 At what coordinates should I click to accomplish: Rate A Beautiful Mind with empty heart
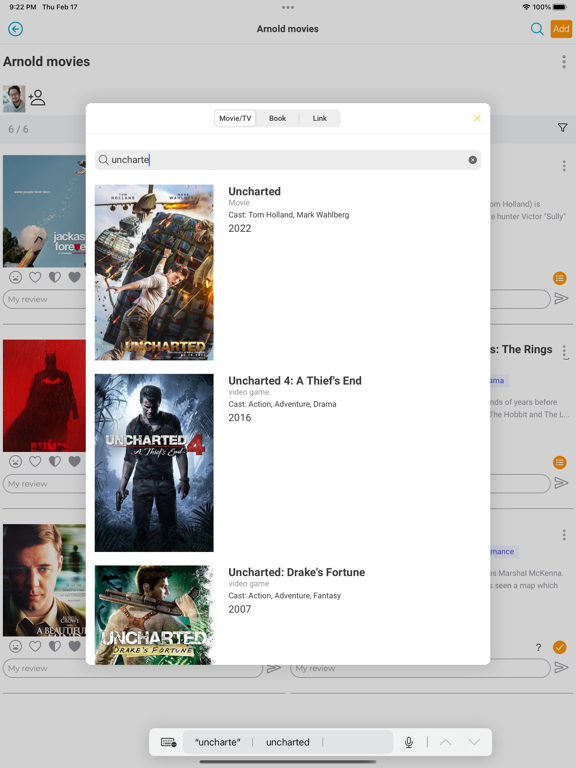tap(35, 646)
